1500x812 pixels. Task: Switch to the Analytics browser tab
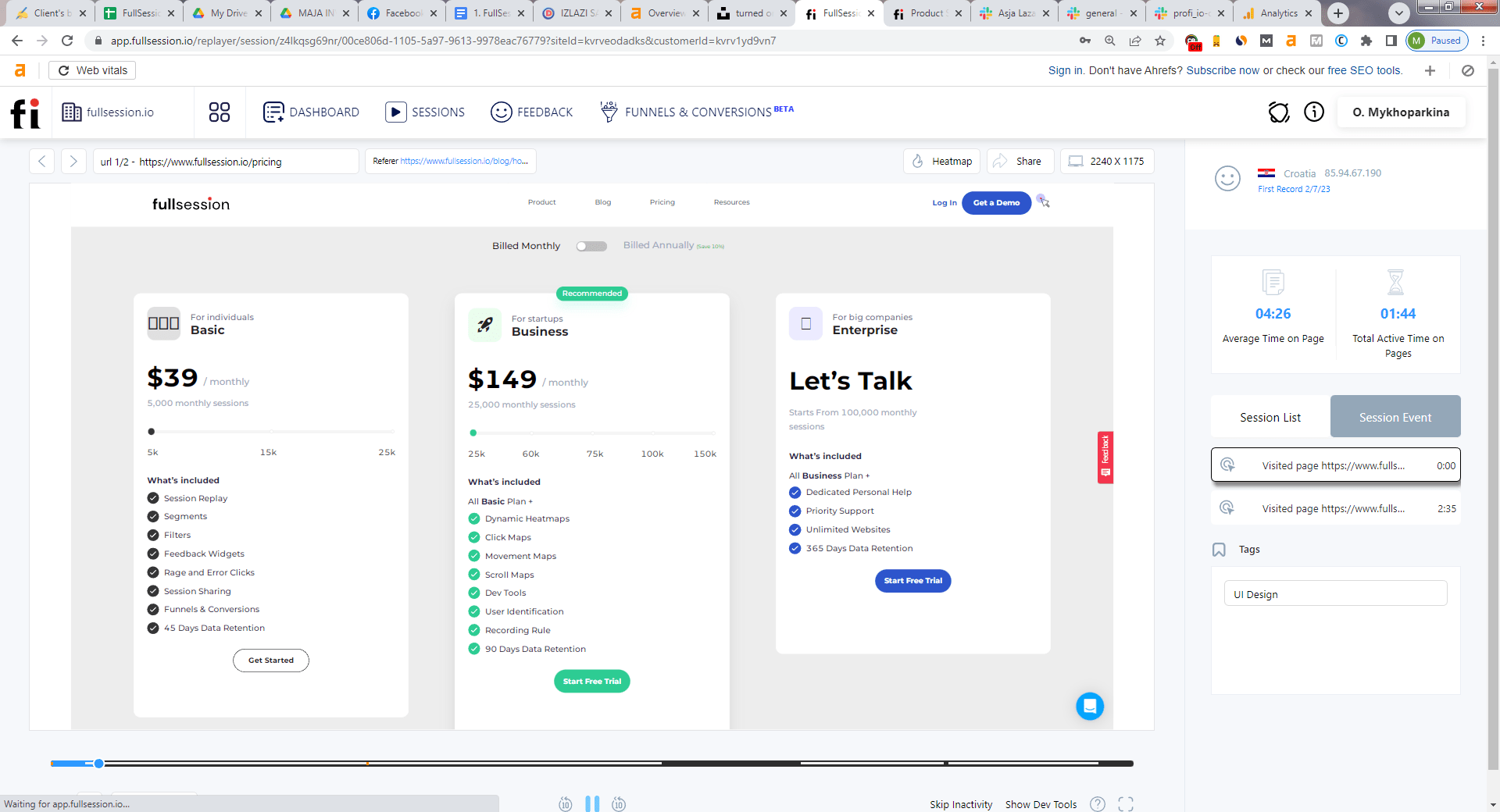[1277, 13]
